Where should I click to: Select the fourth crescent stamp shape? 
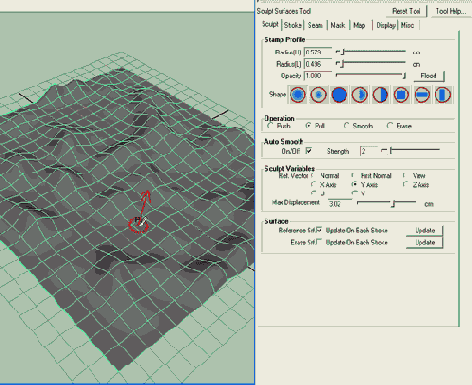click(360, 95)
